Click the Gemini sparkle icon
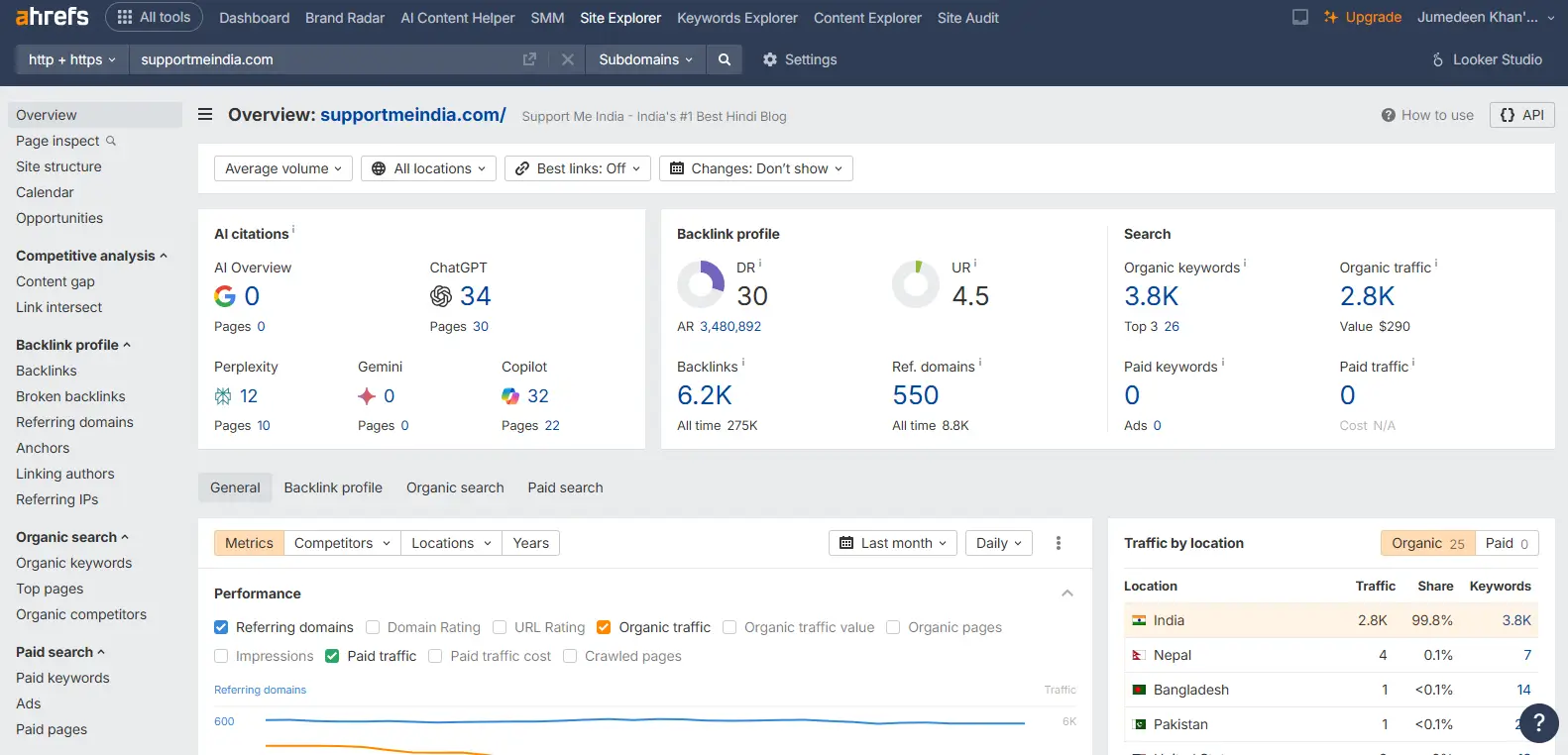 [x=367, y=396]
